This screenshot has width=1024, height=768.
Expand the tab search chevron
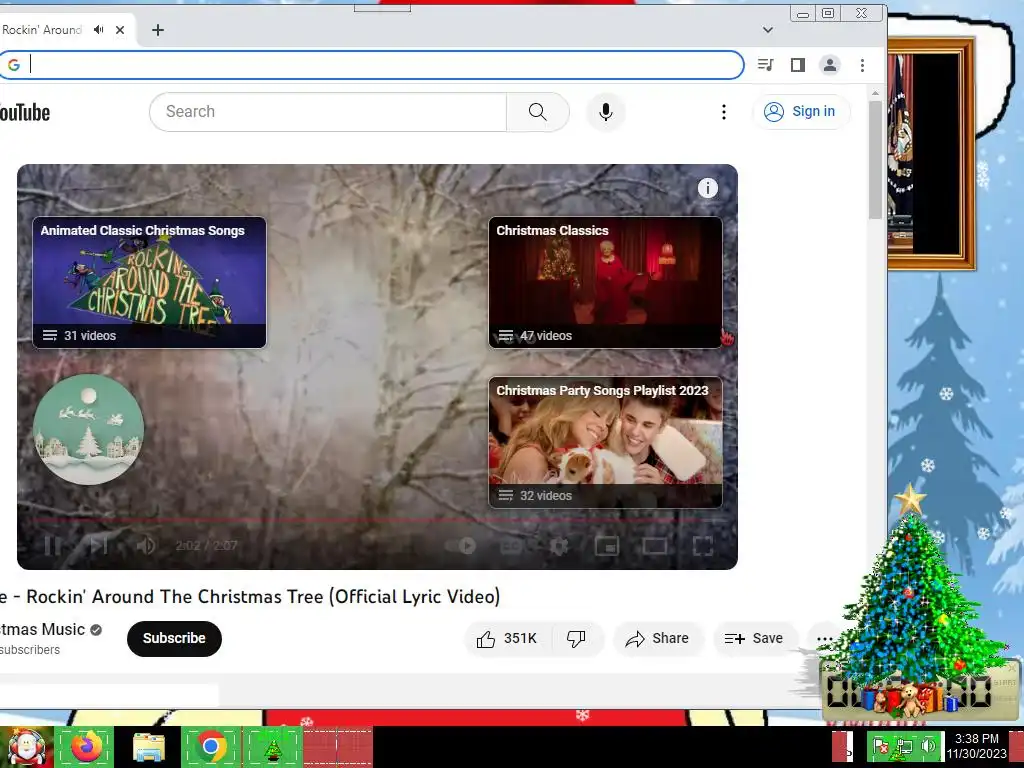[x=768, y=30]
